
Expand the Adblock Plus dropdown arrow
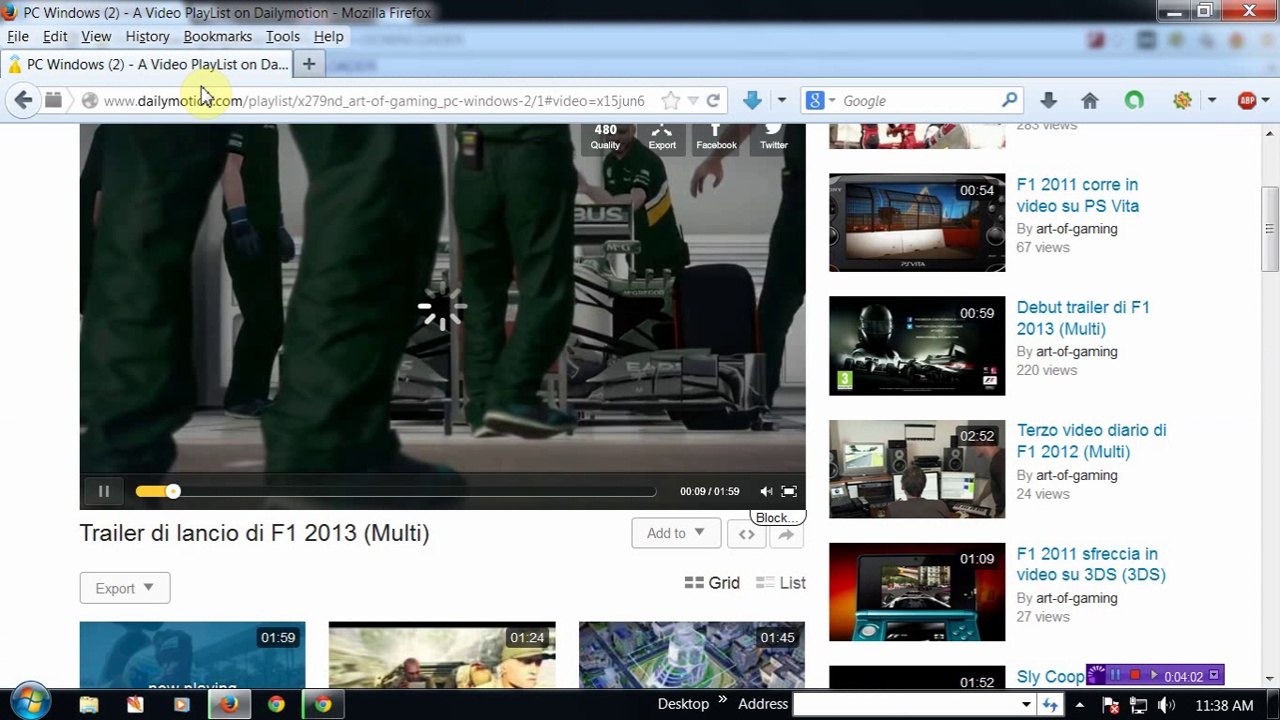pyautogui.click(x=1266, y=101)
